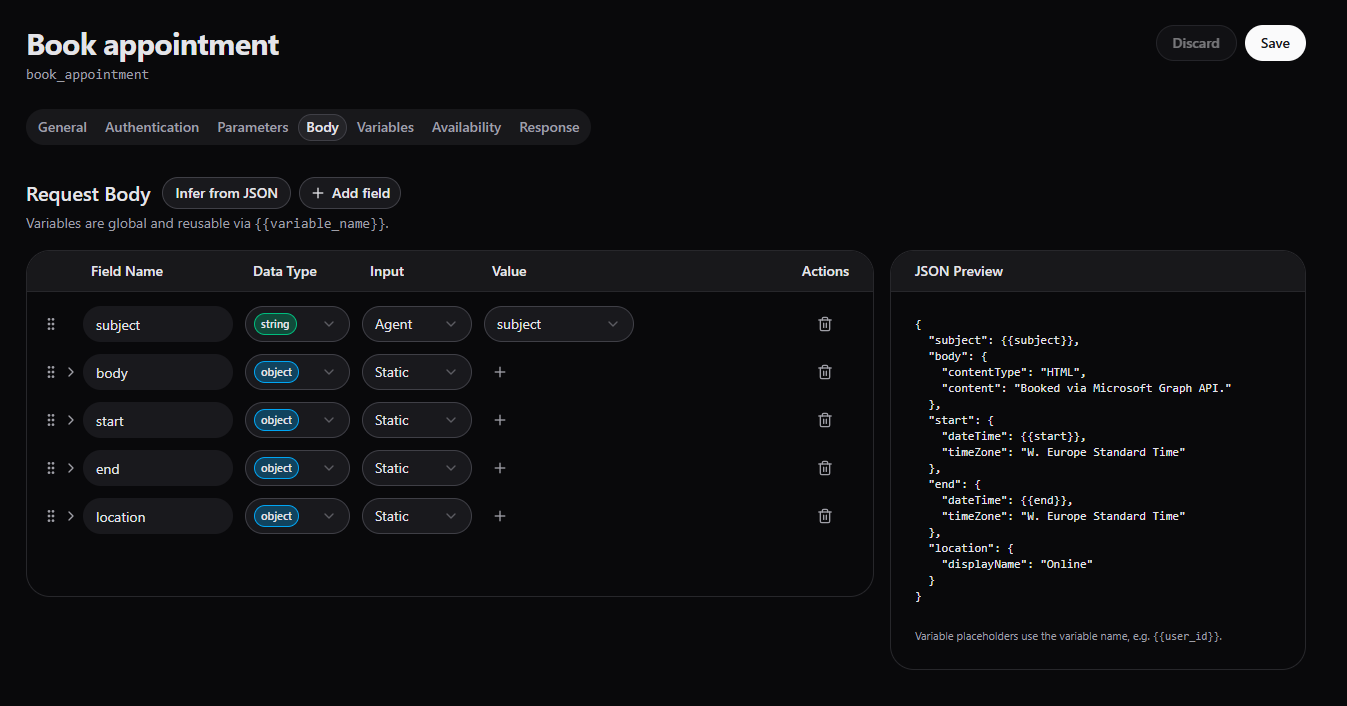The image size is (1347, 706).
Task: Go to the Response tab
Action: [549, 127]
